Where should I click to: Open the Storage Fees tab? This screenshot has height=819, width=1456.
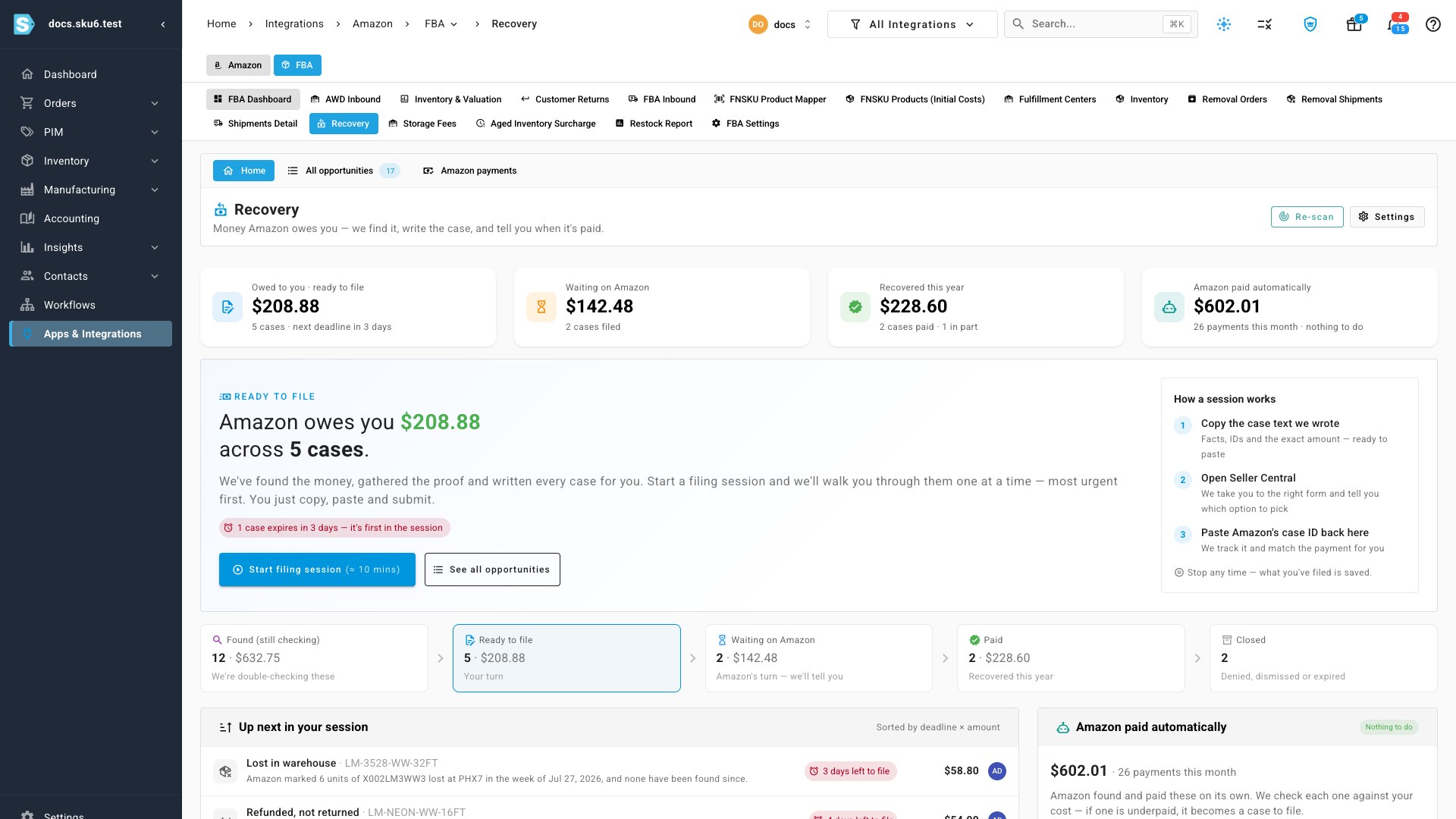[x=422, y=124]
